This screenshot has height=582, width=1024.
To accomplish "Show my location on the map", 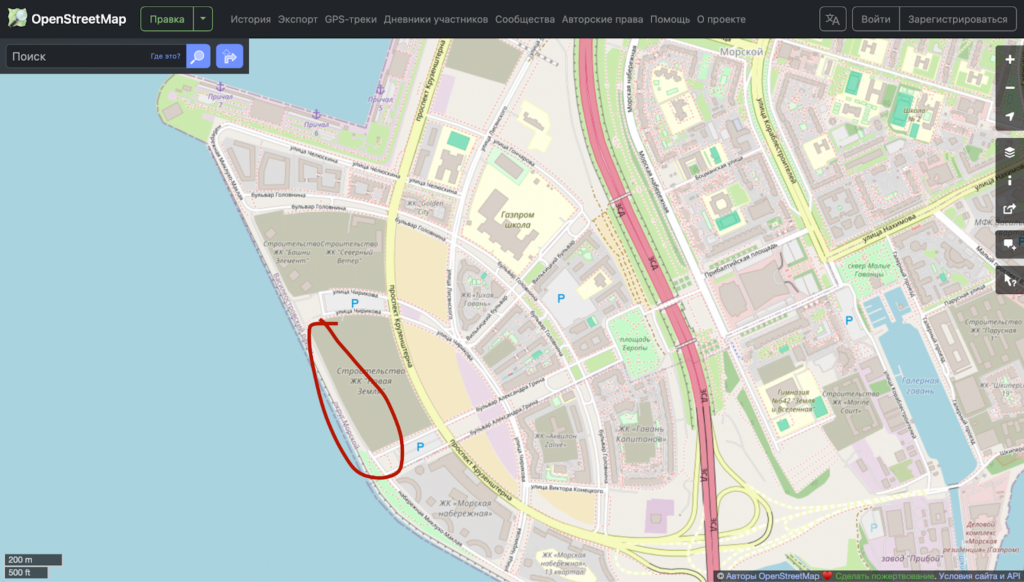I will [x=1009, y=117].
